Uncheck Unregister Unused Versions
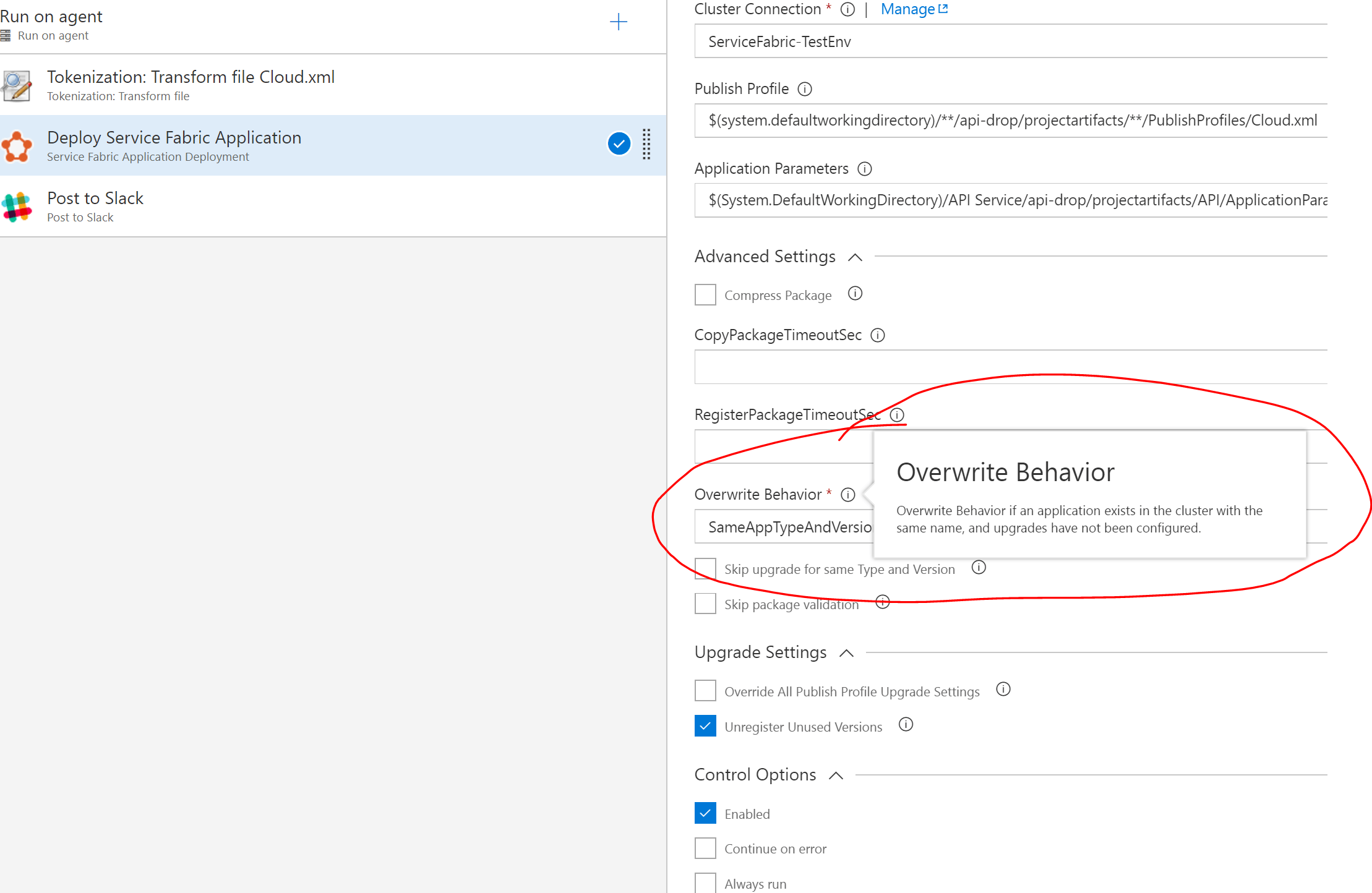This screenshot has height=893, width=1372. 705,725
